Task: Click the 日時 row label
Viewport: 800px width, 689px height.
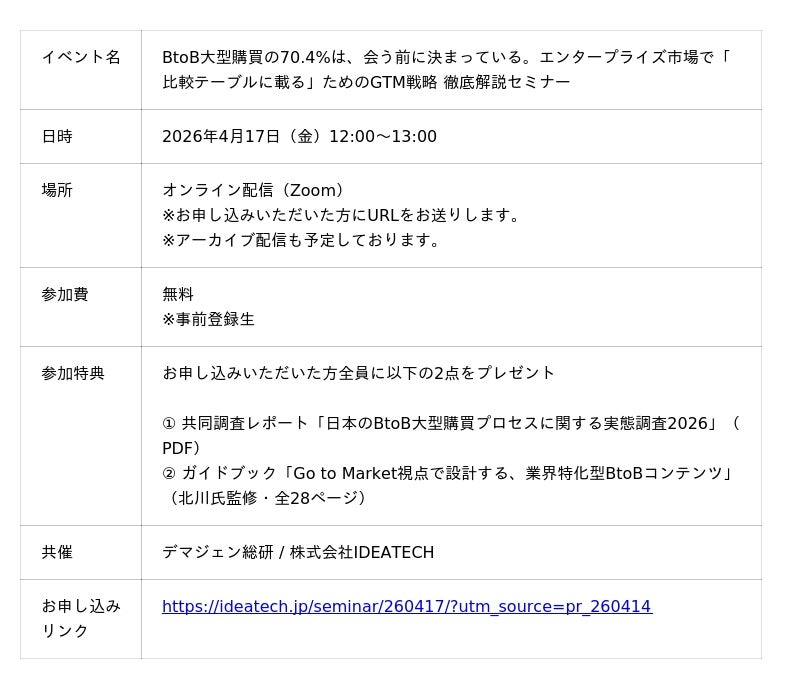Action: (x=57, y=136)
